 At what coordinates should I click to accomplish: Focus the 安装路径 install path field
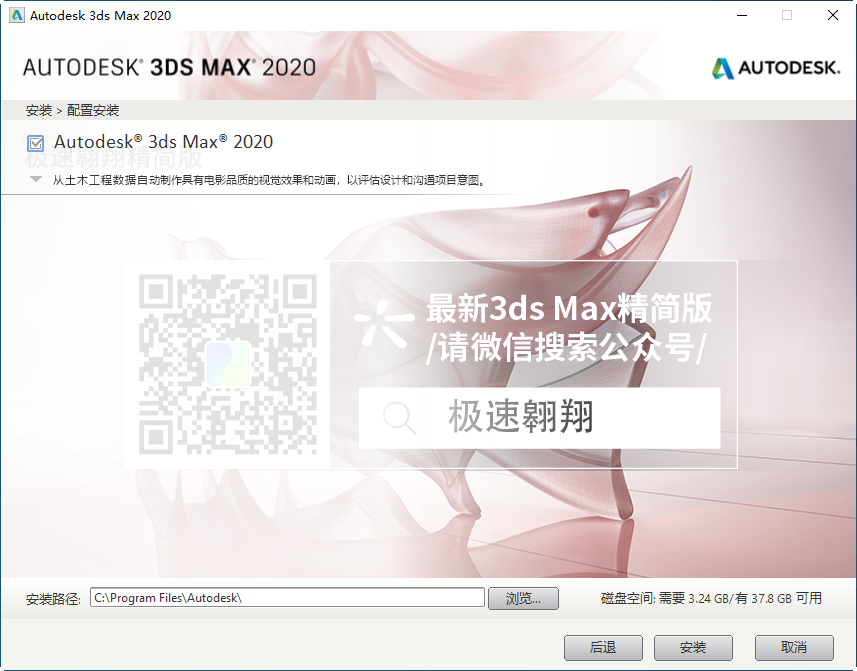tap(287, 597)
